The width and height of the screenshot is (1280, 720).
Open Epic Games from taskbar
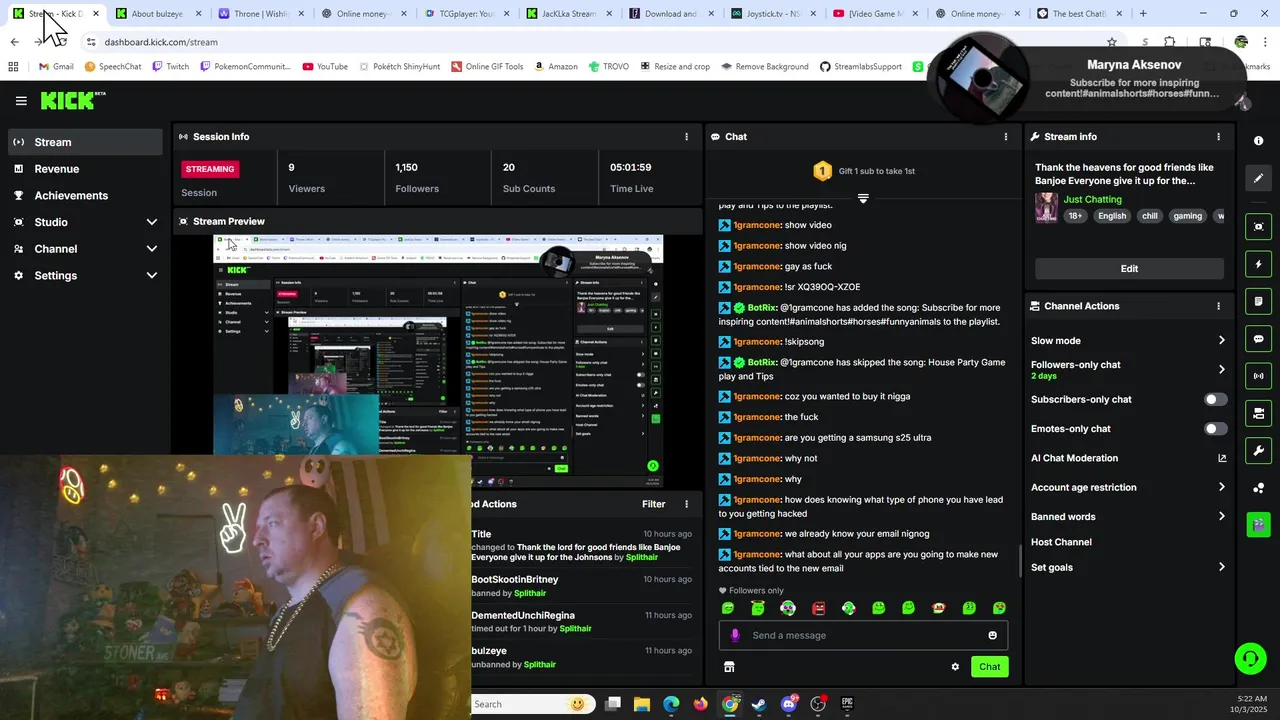[x=847, y=704]
